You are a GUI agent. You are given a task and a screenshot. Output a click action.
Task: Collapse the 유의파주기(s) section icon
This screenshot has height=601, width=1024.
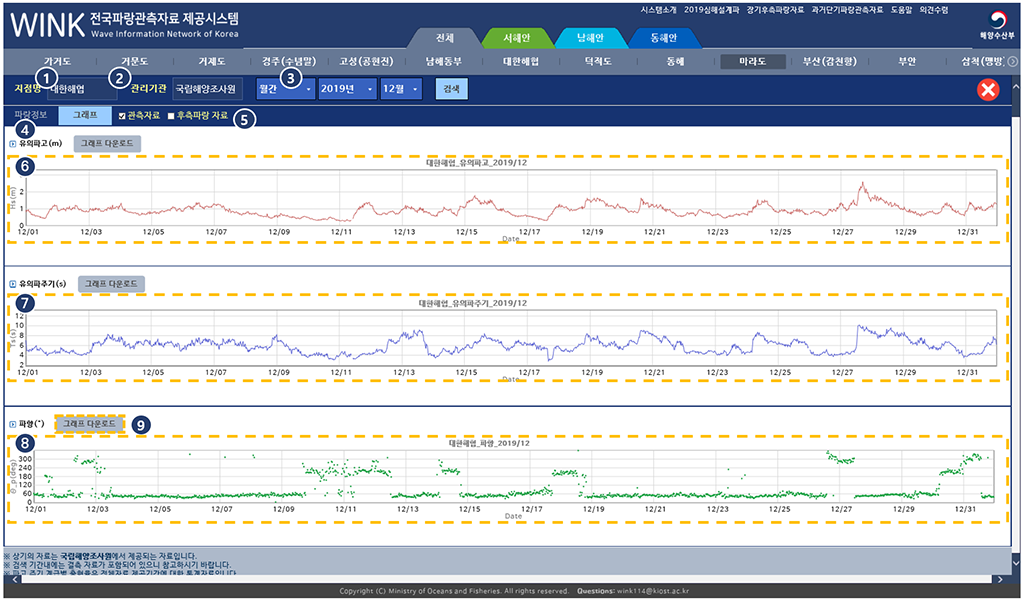(x=13, y=284)
